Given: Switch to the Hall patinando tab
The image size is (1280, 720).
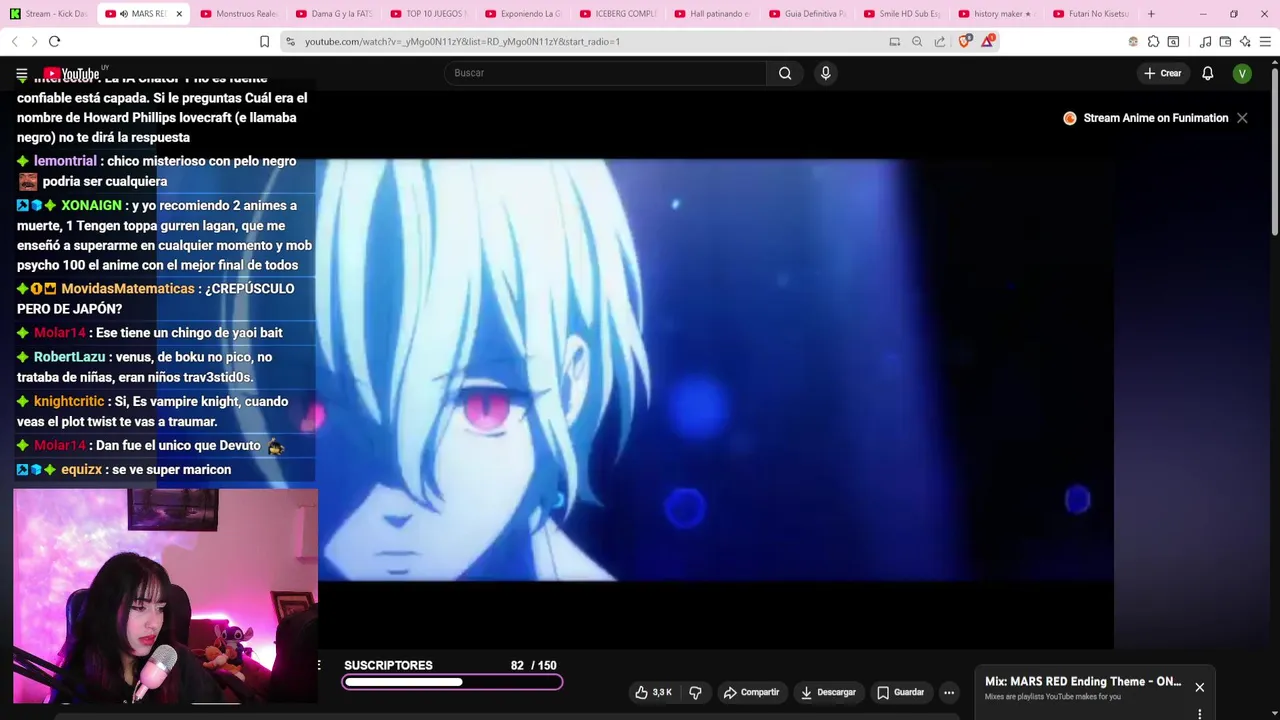Looking at the screenshot, I should pos(712,14).
